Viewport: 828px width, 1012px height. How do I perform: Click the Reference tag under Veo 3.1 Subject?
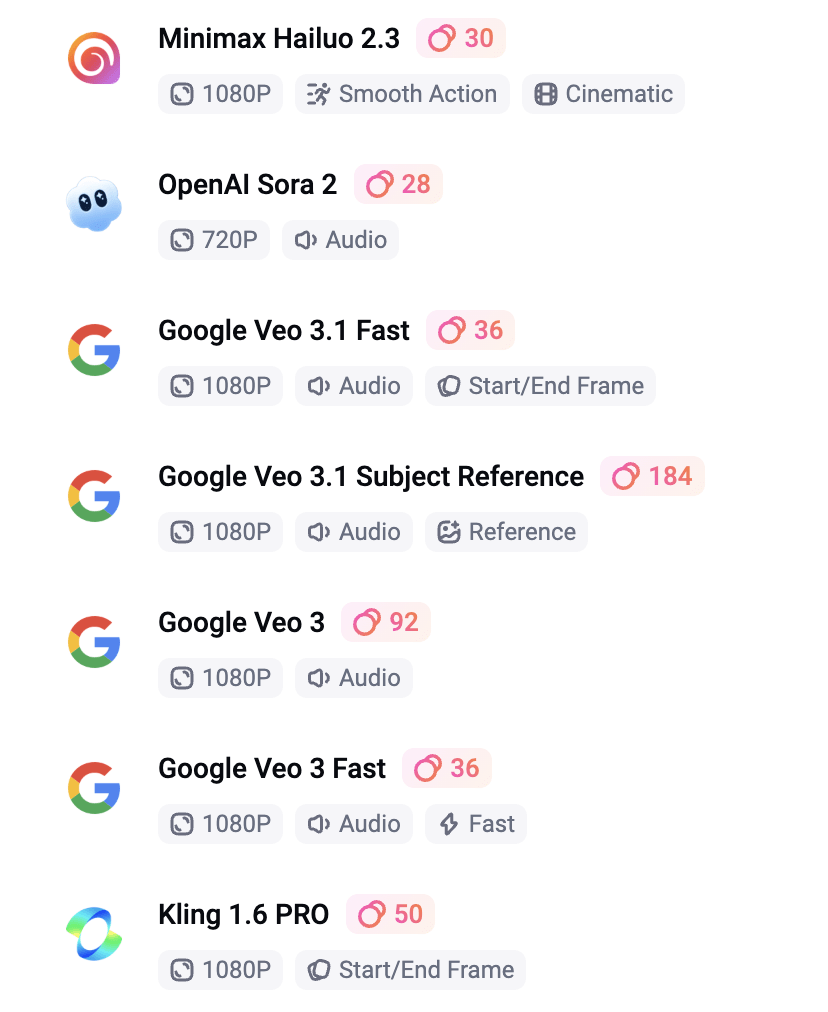tap(506, 532)
